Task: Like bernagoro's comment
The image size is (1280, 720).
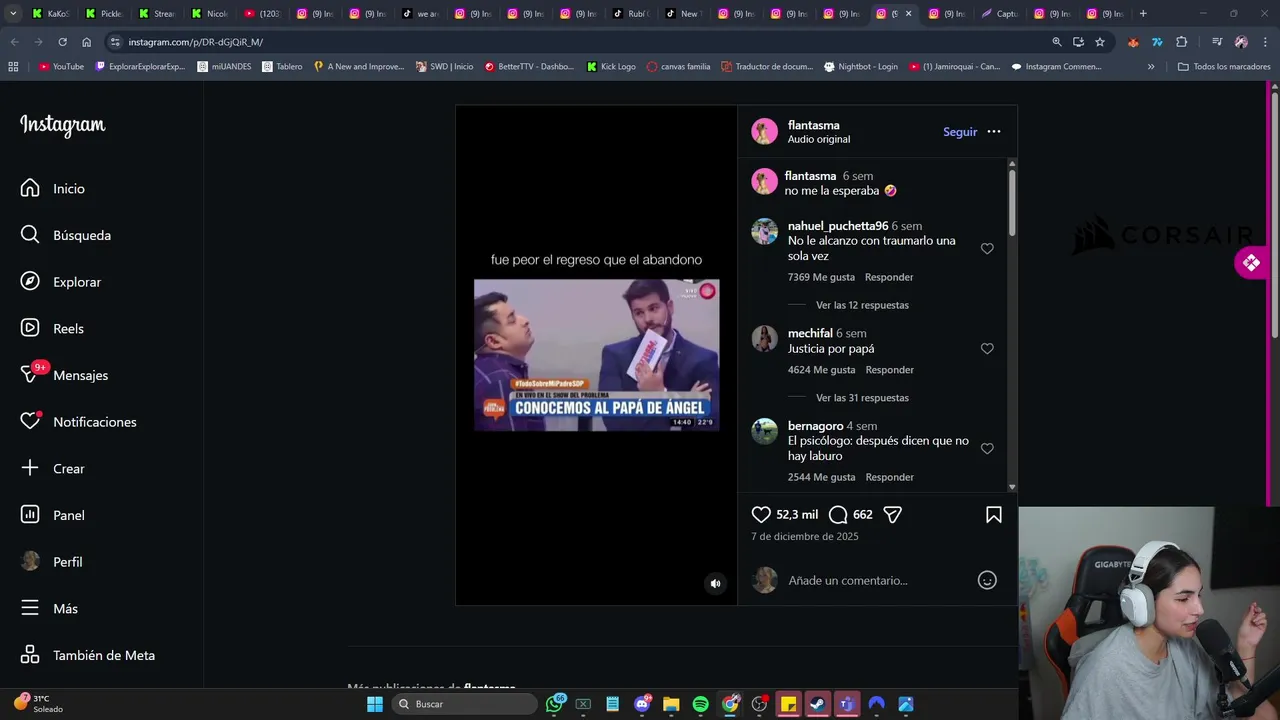Action: 987,448
